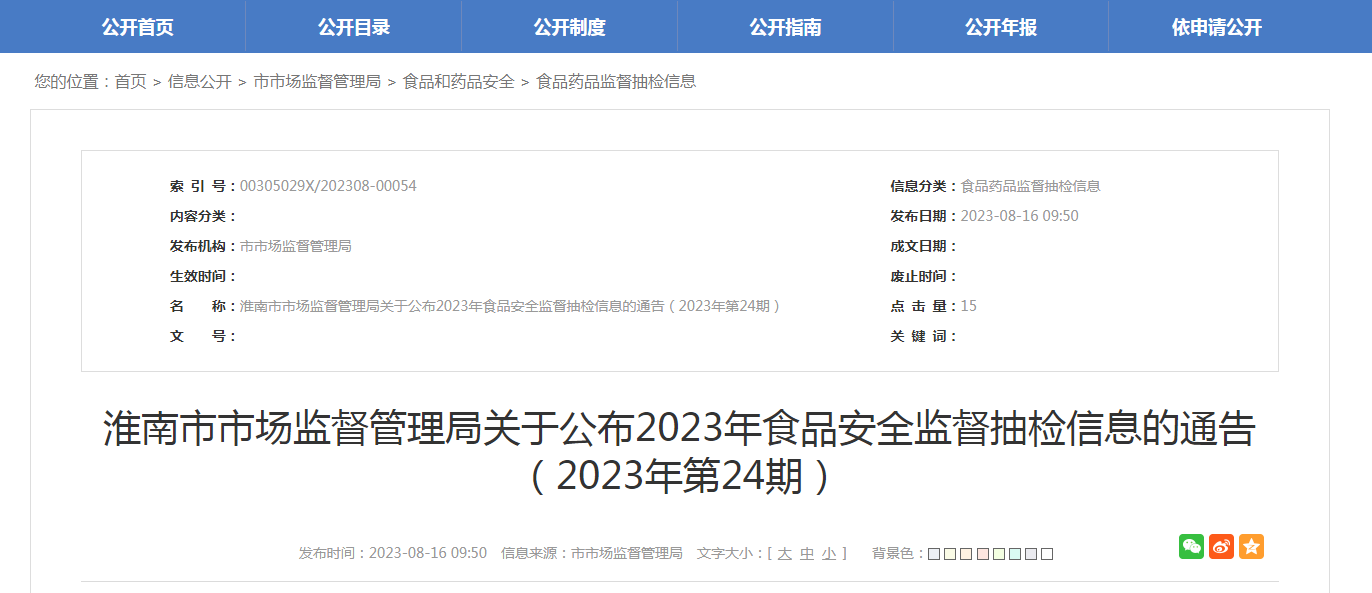Go to 公开目录 in navigation bar
Viewport: 1372px width, 593px height.
pos(354,27)
